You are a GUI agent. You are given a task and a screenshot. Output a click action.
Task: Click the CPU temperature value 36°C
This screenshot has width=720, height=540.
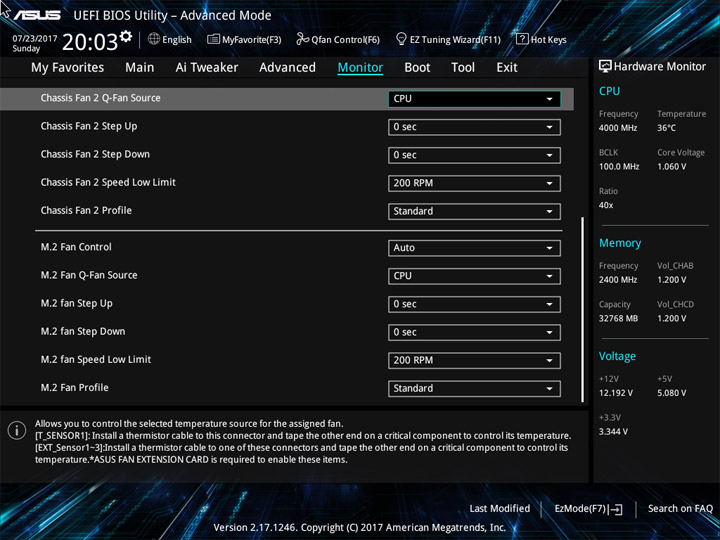pos(666,128)
